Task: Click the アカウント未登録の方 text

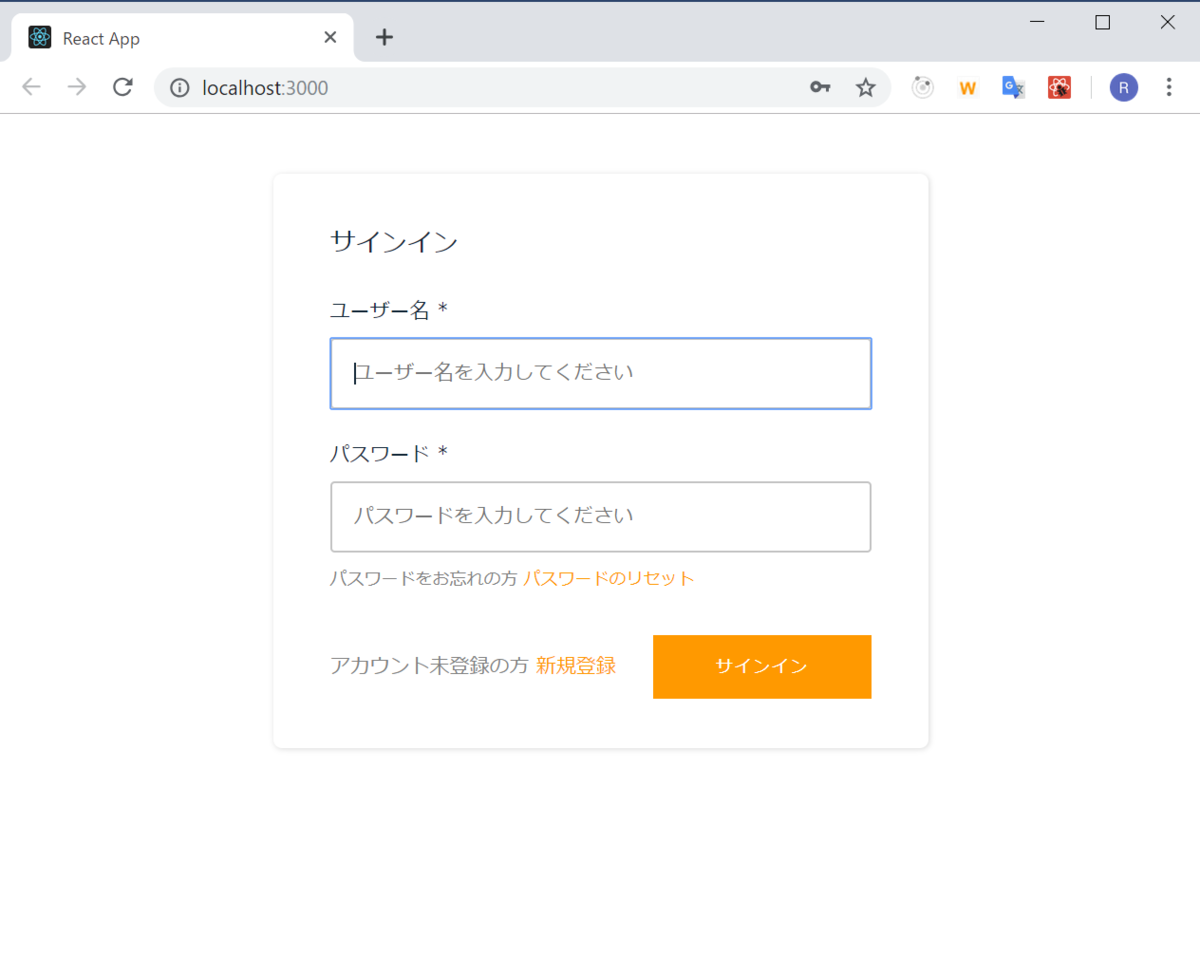Action: click(x=429, y=666)
